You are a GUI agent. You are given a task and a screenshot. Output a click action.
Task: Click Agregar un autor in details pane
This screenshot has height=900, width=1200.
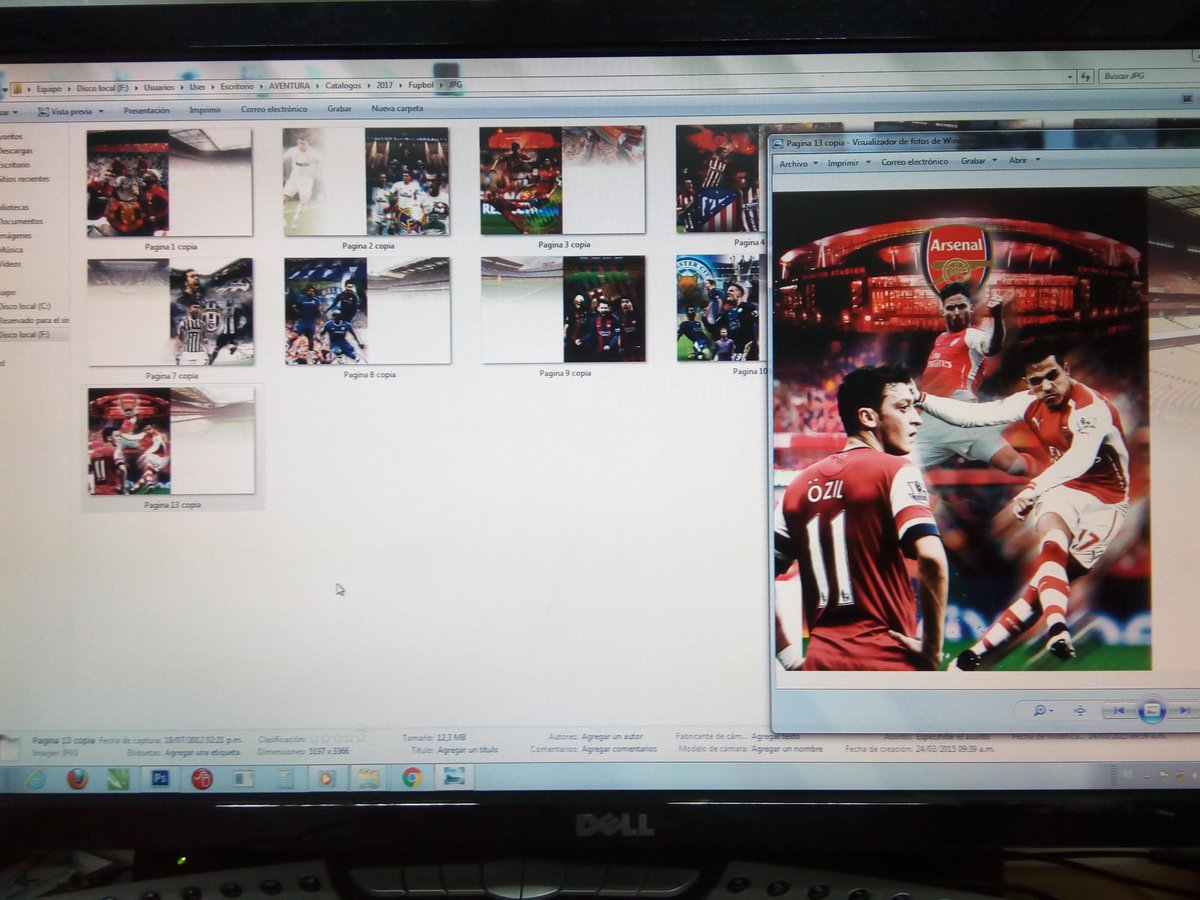[x=612, y=736]
